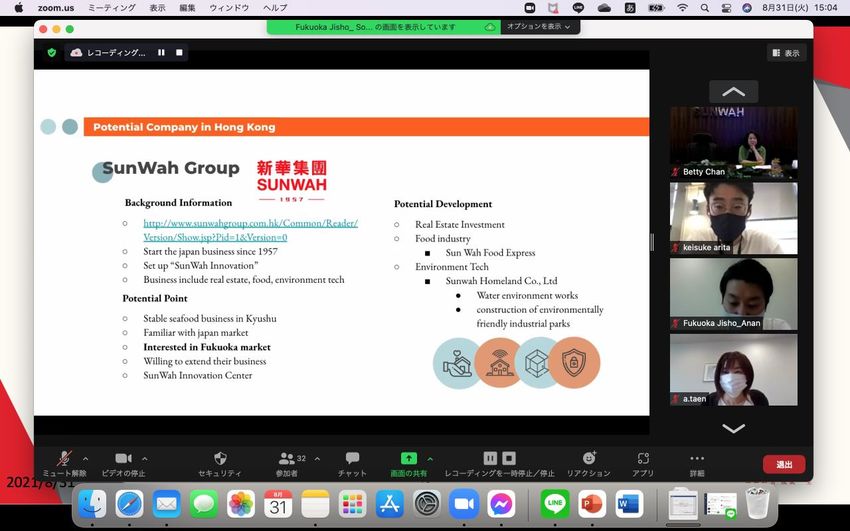The image size is (850, 531).
Task: Select Fukuoka Jisho_Anan video thumbnail
Action: coord(733,294)
